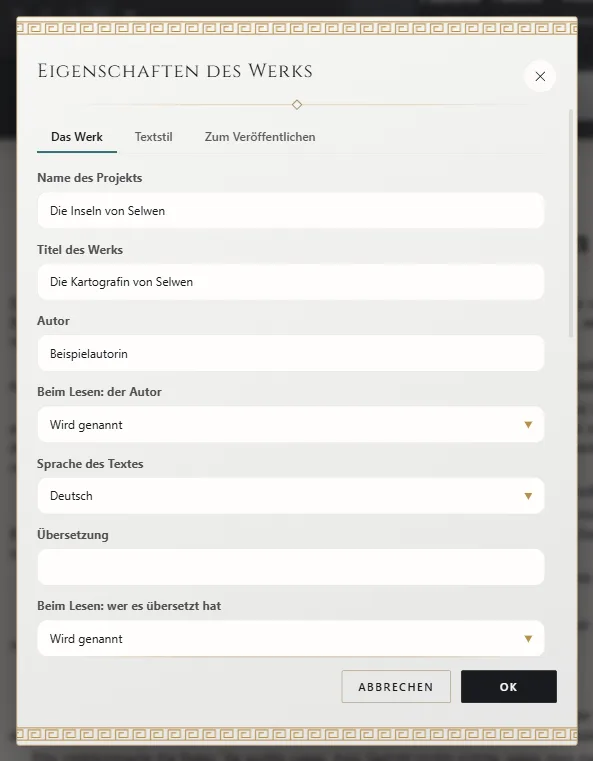Image resolution: width=593 pixels, height=761 pixels.
Task: Open the Zum Veröffentlichen tab
Action: point(260,137)
